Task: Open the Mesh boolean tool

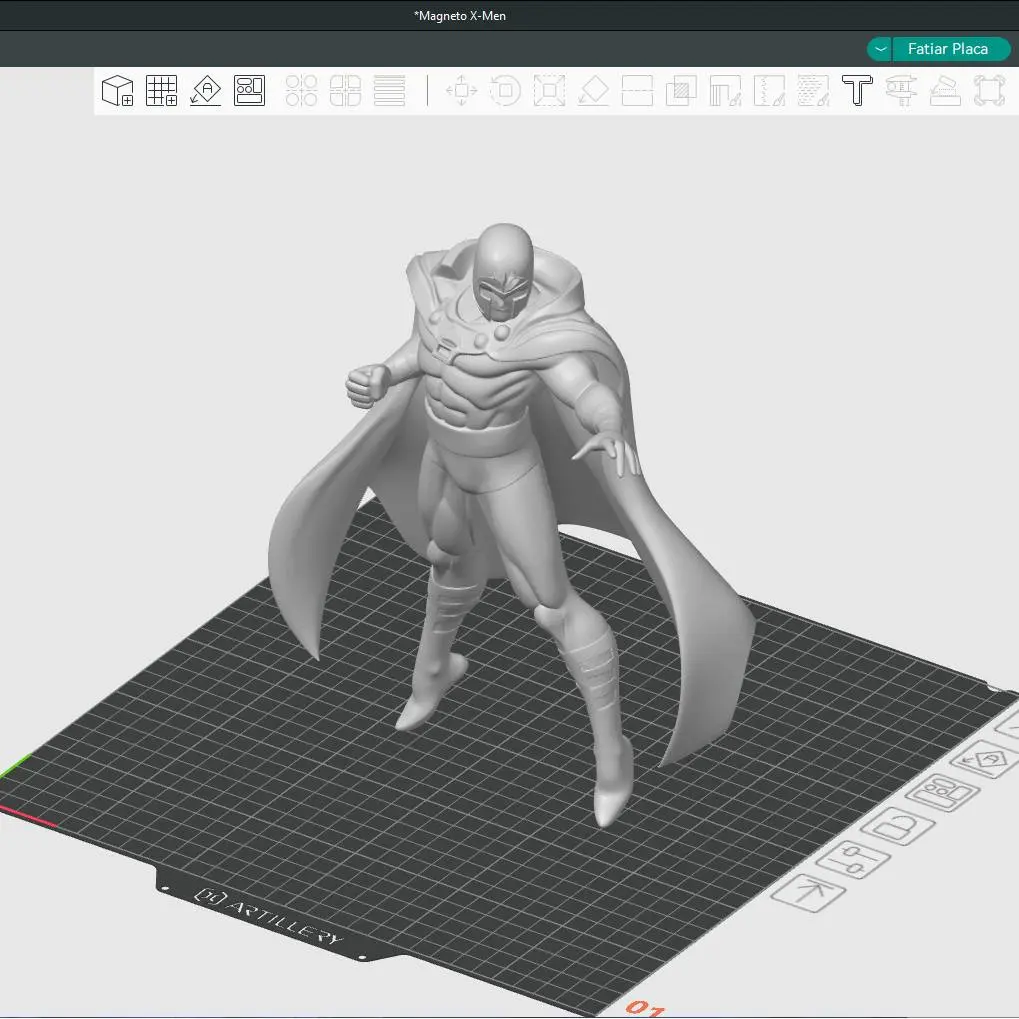Action: click(x=681, y=90)
